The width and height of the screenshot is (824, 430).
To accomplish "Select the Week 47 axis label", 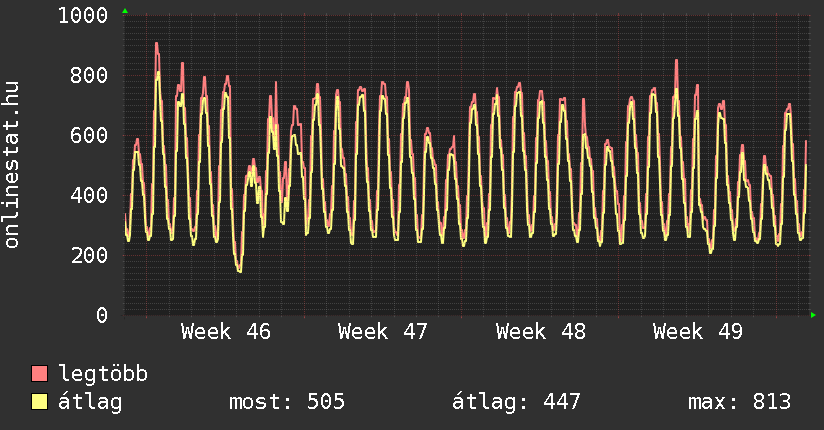I will click(x=383, y=332).
